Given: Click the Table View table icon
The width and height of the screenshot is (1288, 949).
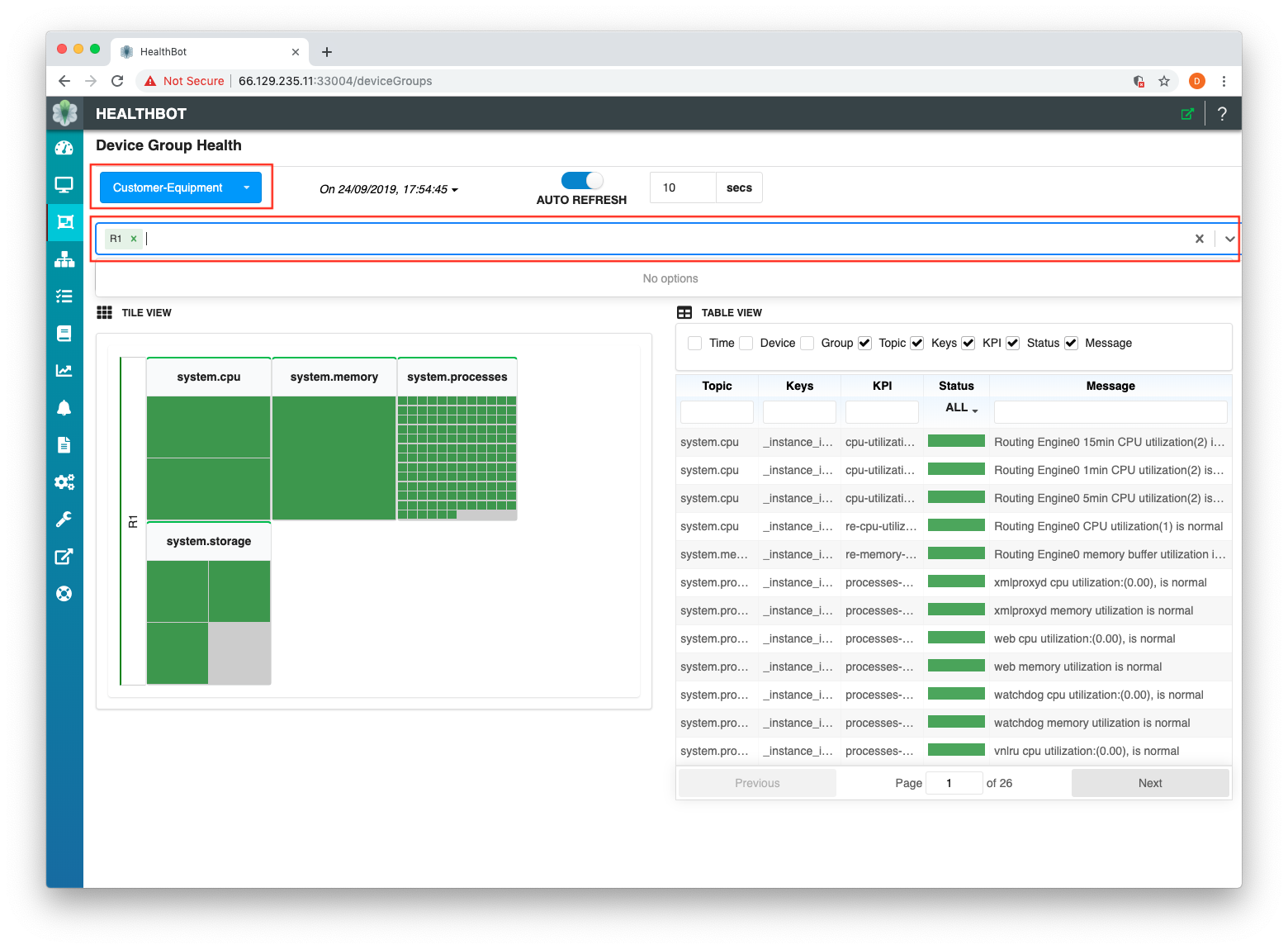Looking at the screenshot, I should point(684,312).
